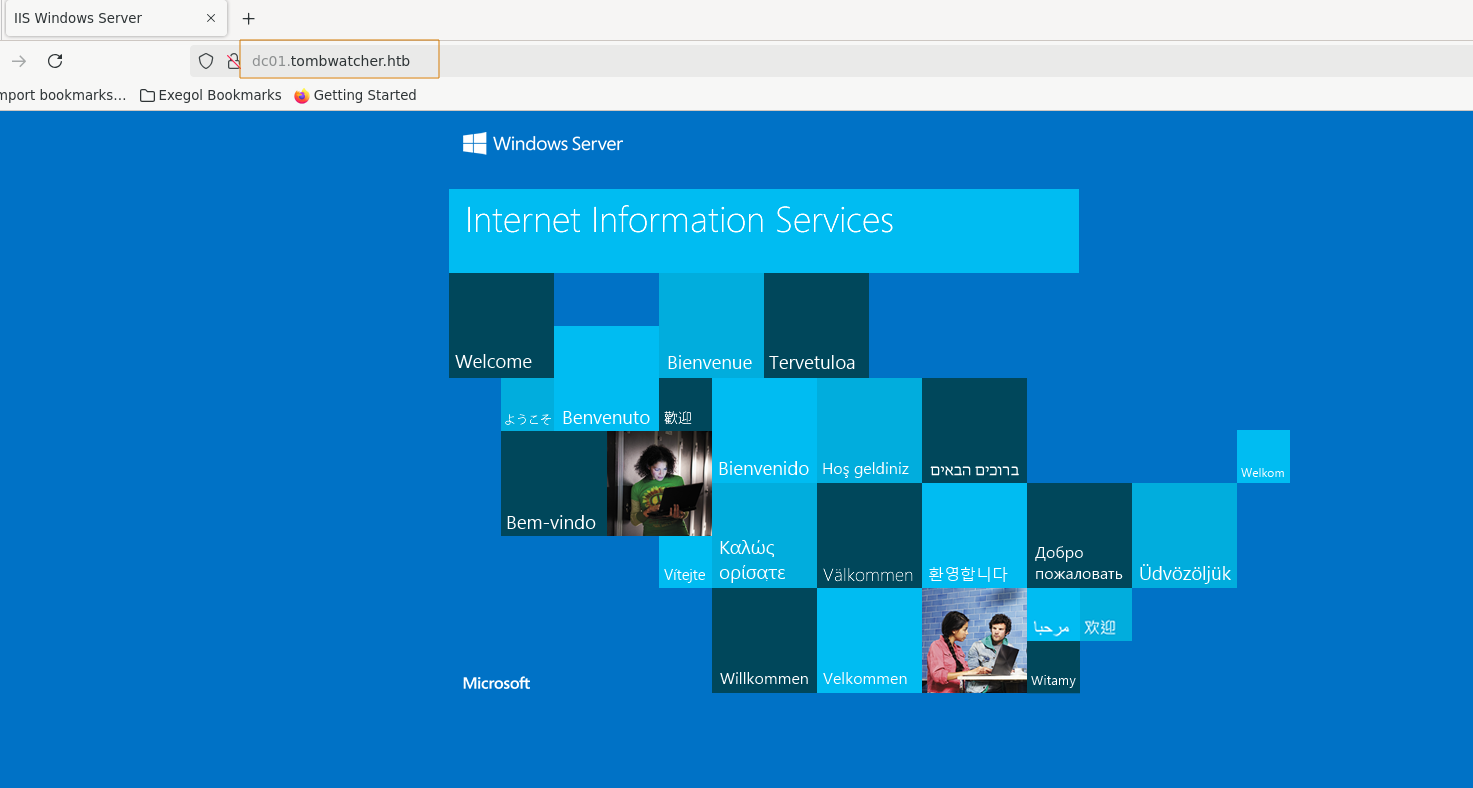Image resolution: width=1473 pixels, height=788 pixels.
Task: Select the Üdvözöljük tile
Action: tap(1184, 535)
